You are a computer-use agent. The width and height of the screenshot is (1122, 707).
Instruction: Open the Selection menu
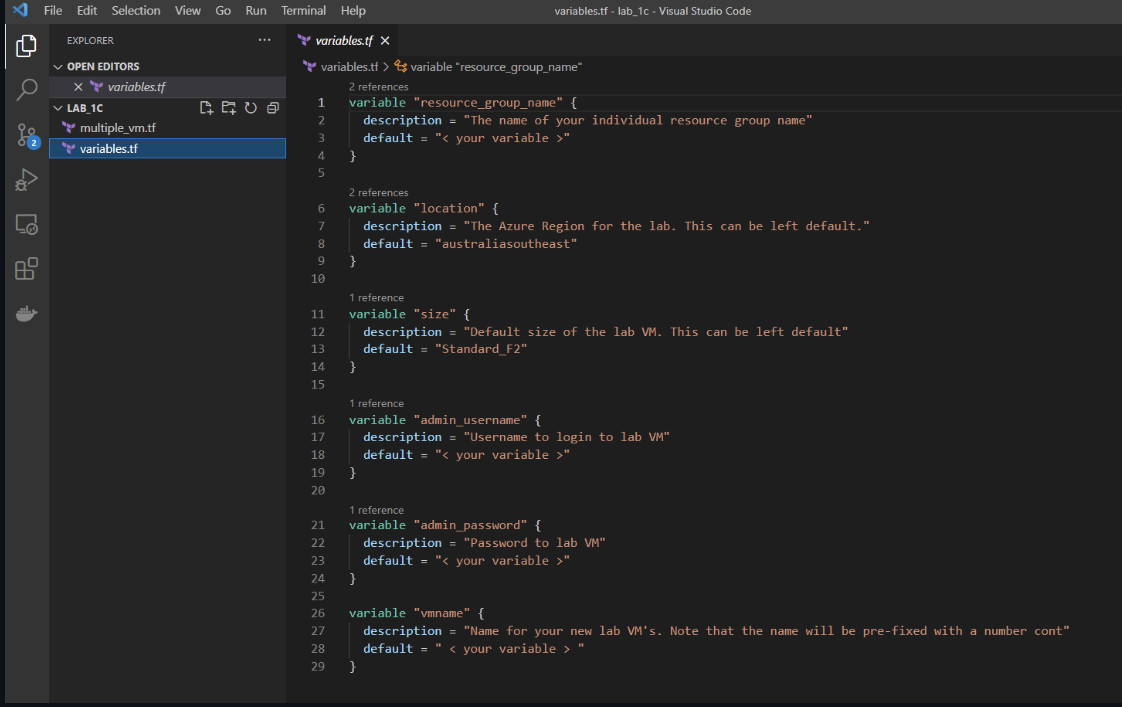coord(136,11)
